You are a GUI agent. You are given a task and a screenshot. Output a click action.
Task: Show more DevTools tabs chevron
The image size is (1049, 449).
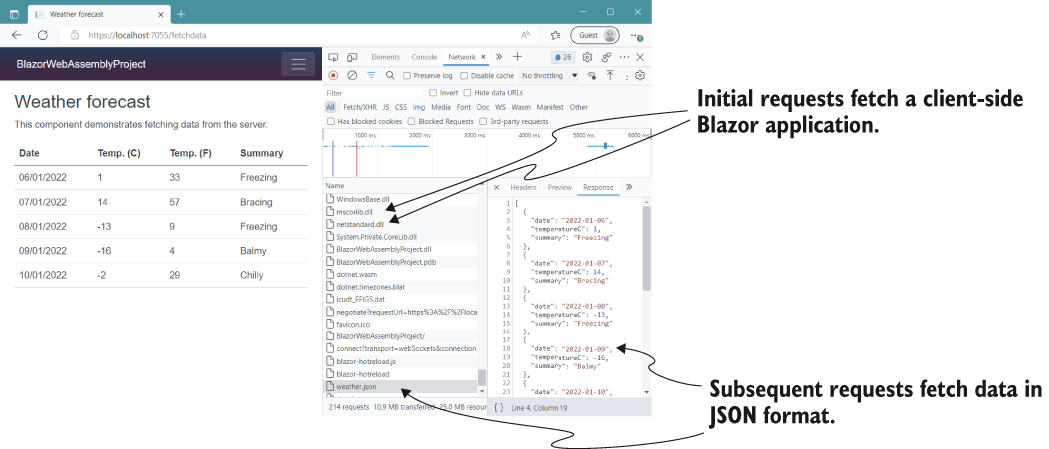tap(498, 57)
